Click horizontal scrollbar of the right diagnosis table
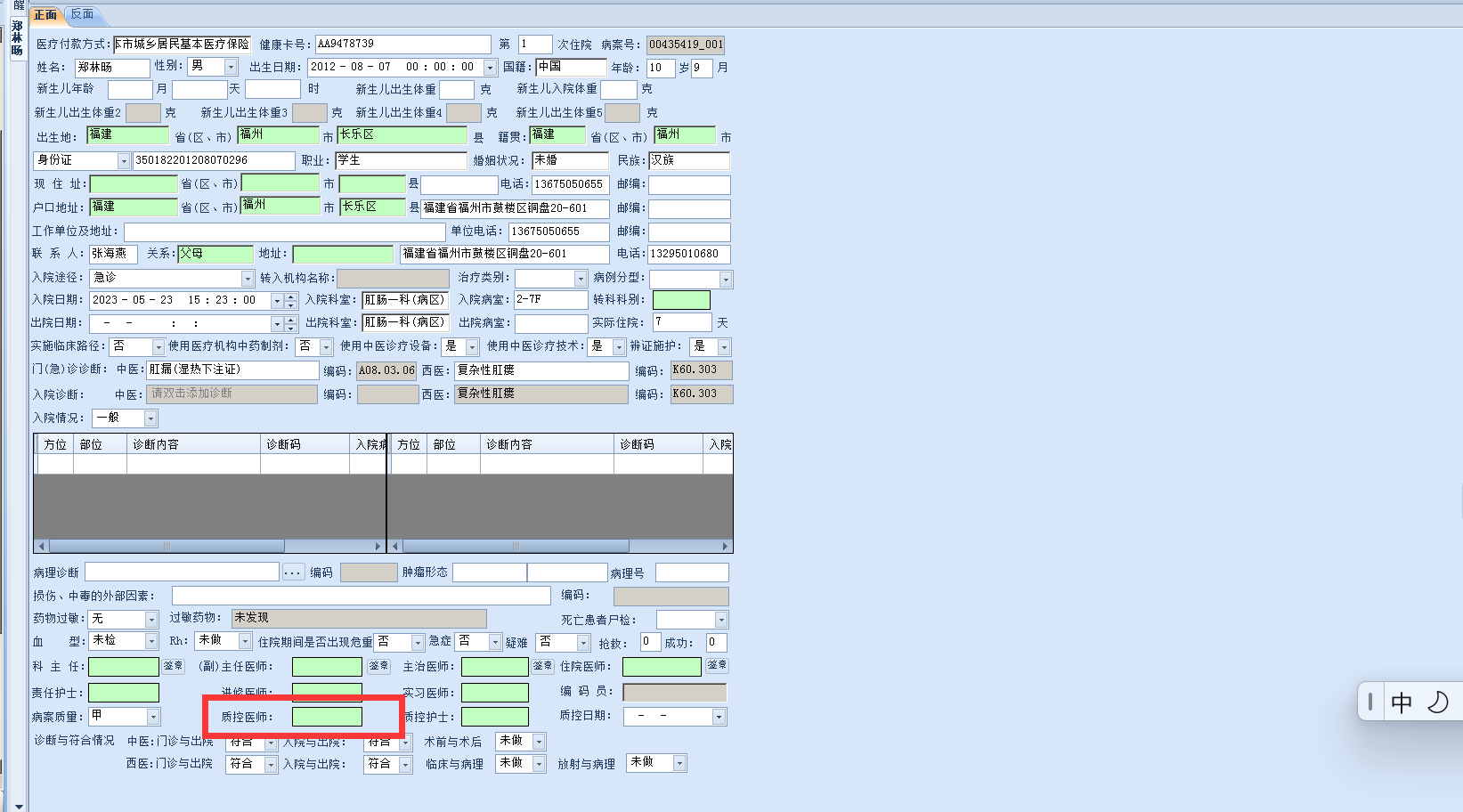The height and width of the screenshot is (812, 1463). pos(516,546)
